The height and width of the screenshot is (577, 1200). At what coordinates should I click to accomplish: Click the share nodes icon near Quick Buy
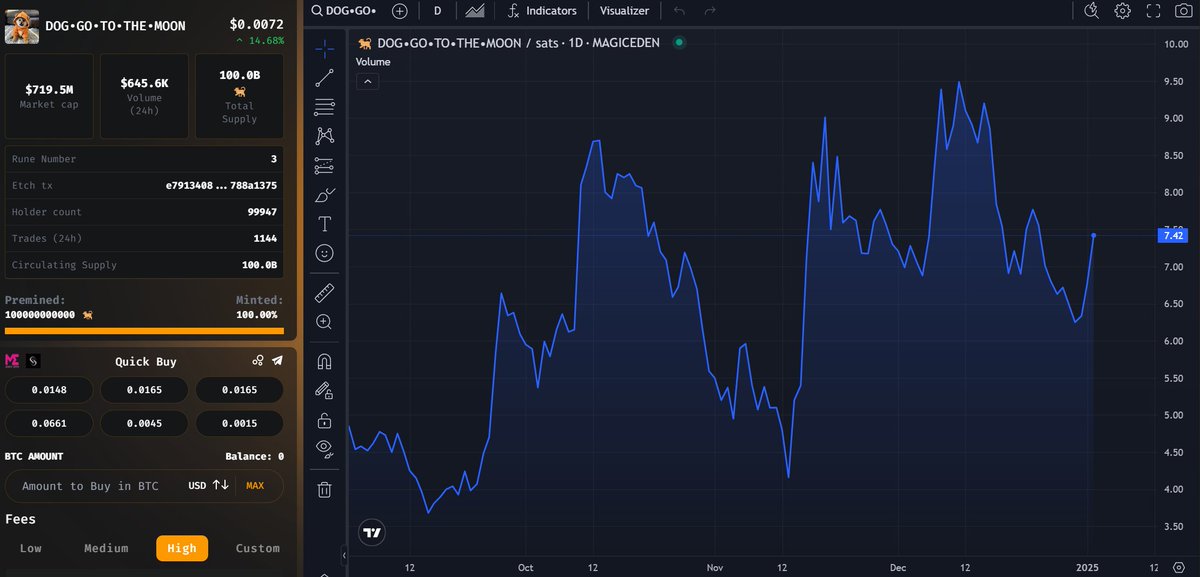click(x=258, y=361)
